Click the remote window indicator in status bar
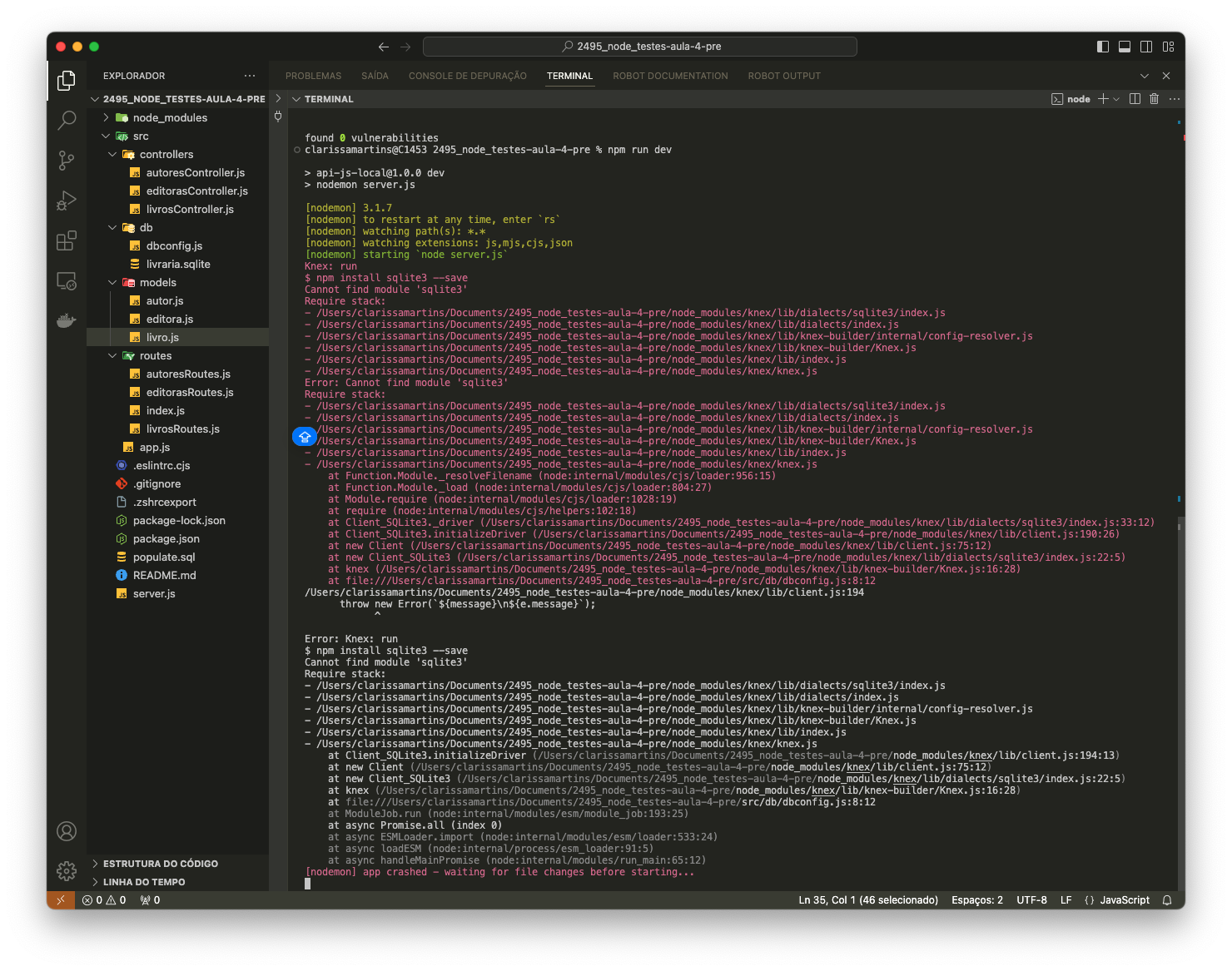1232x971 pixels. (x=60, y=900)
